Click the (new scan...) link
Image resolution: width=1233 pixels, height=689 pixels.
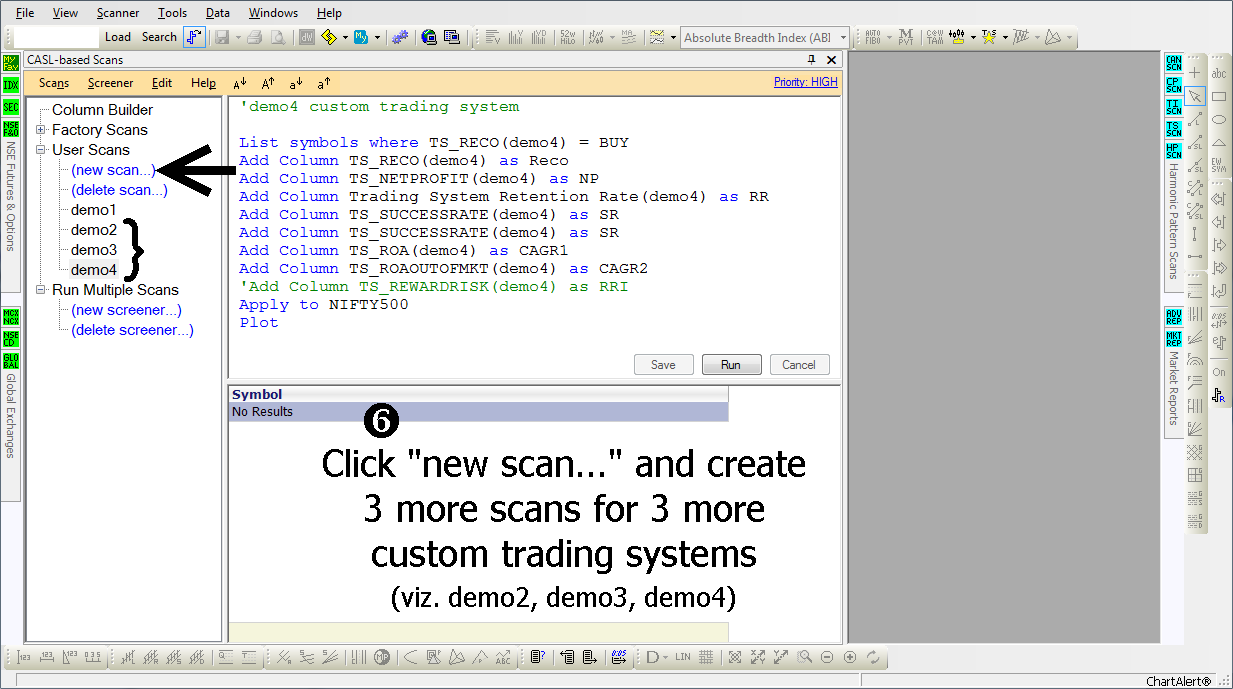click(x=113, y=170)
